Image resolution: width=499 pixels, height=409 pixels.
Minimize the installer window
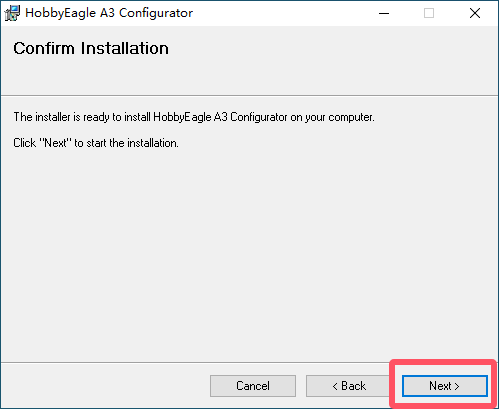pyautogui.click(x=384, y=13)
